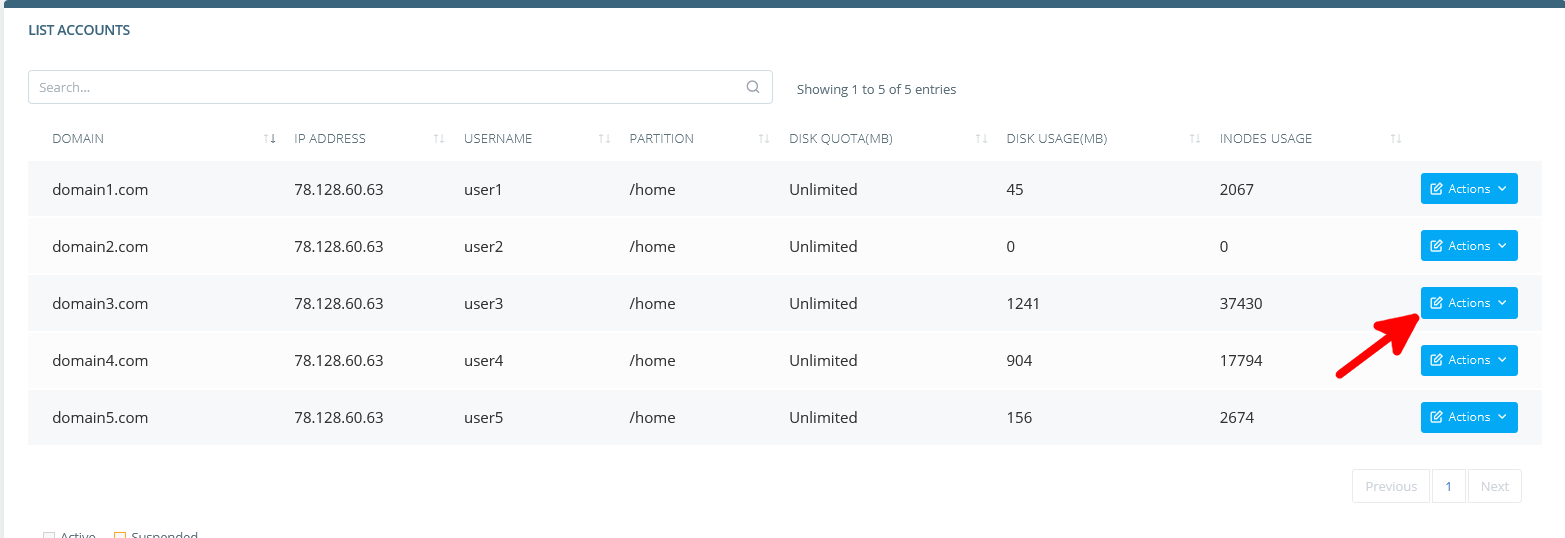Sort by Username column arrows
The height and width of the screenshot is (538, 1565).
604,139
